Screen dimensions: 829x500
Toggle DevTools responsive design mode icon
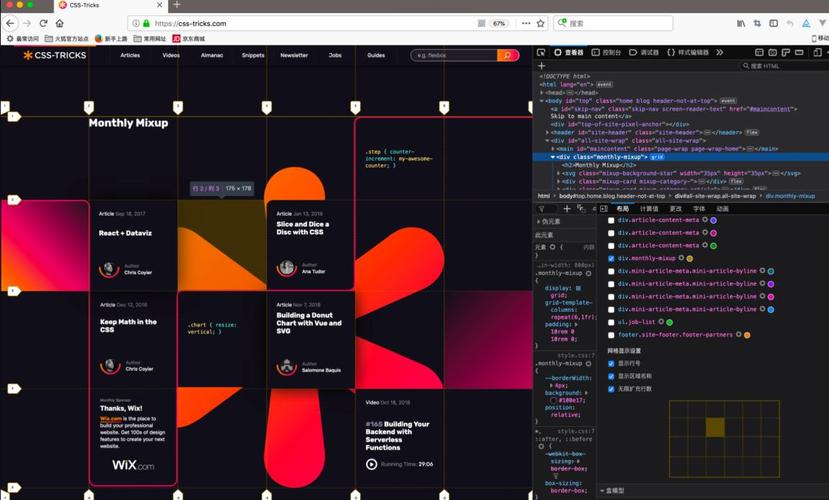817,52
